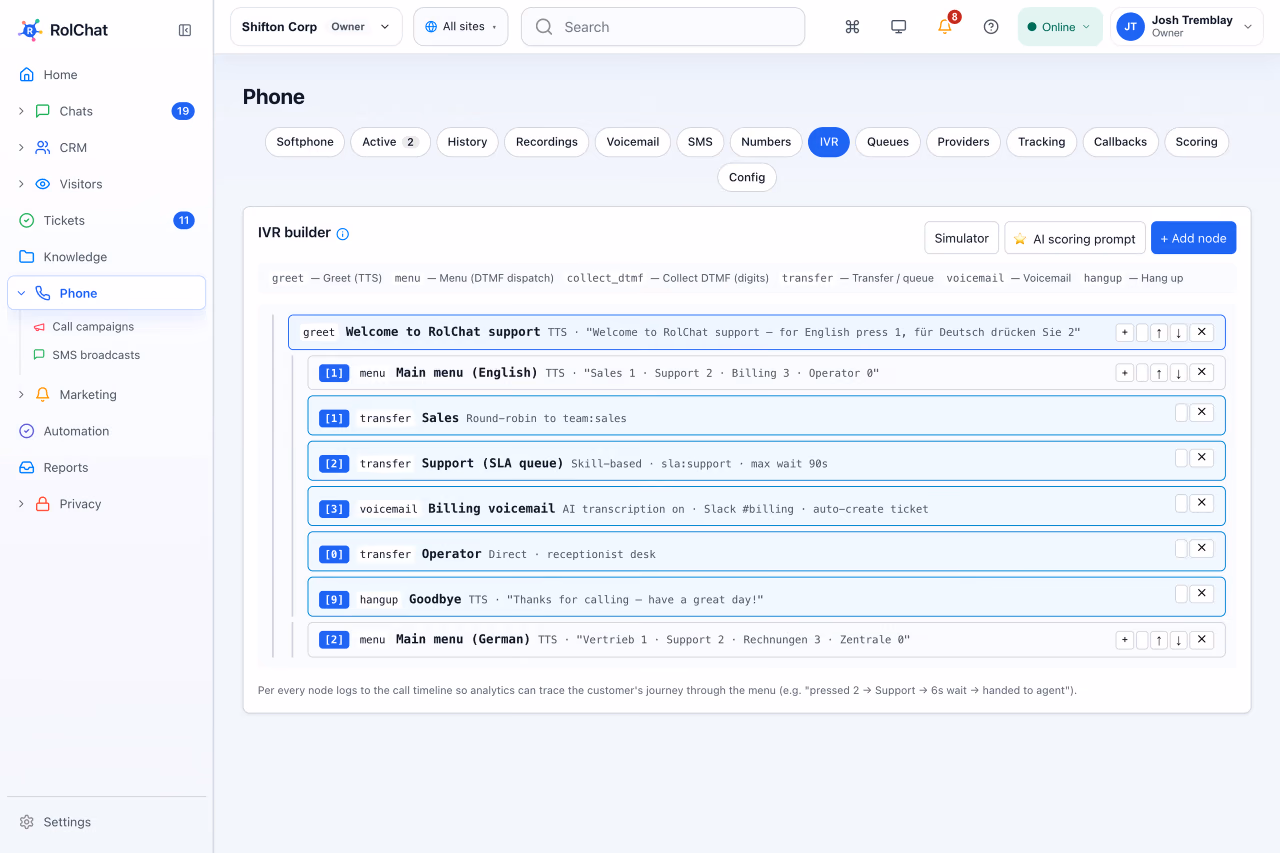Expand the Chats sidebar section
The height and width of the screenshot is (853, 1280).
tap(21, 111)
